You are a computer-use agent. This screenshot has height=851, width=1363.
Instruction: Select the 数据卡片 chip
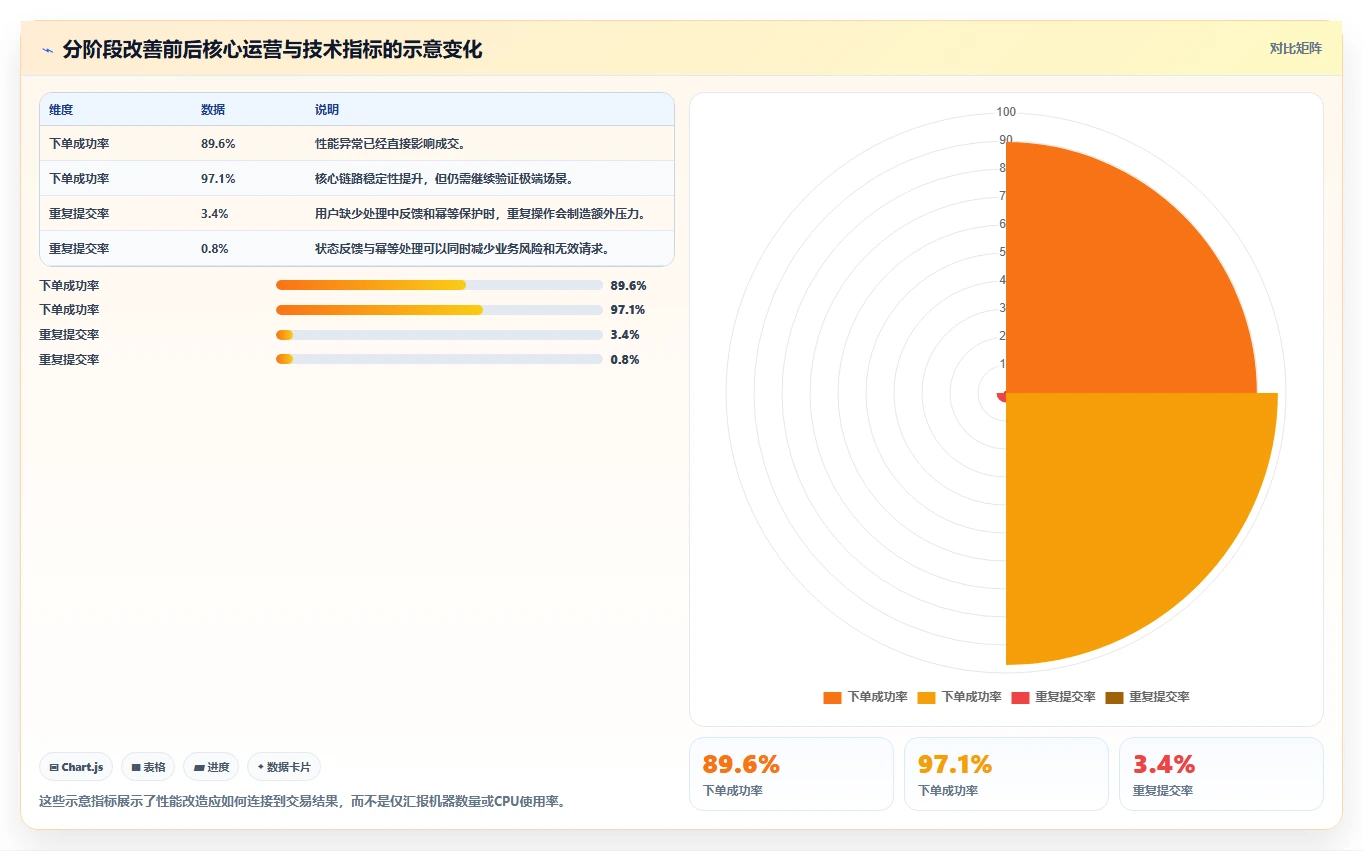284,767
